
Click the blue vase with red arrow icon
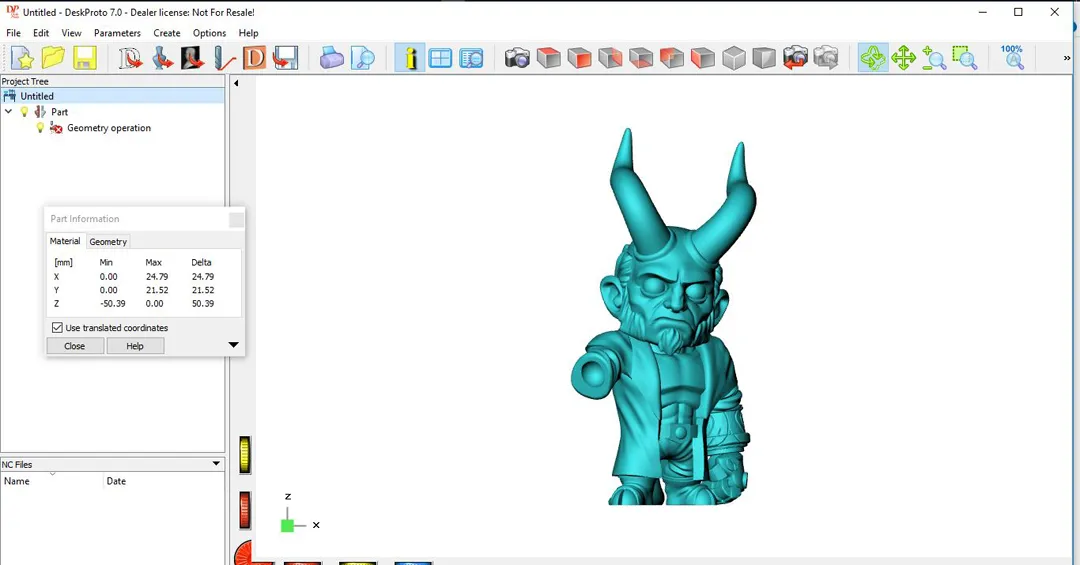tap(162, 58)
